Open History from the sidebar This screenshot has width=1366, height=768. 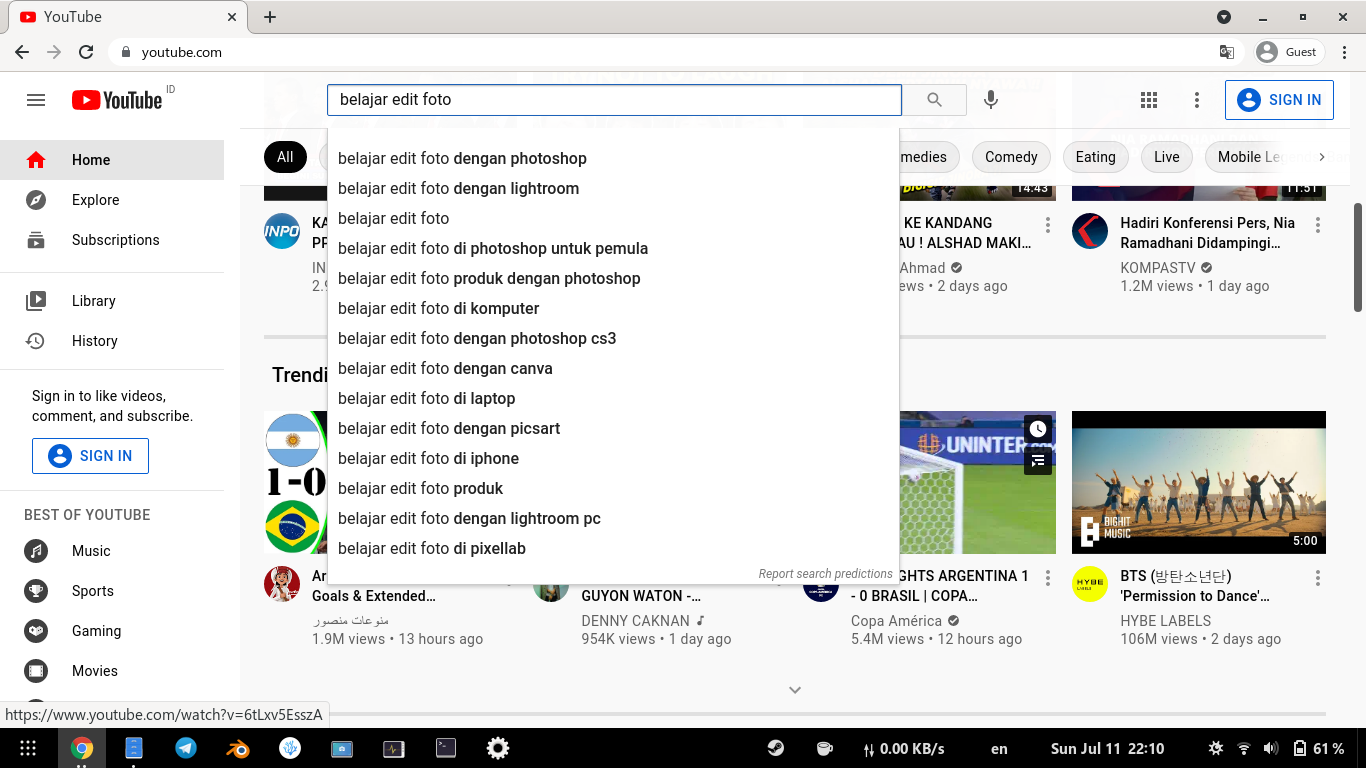pos(94,341)
